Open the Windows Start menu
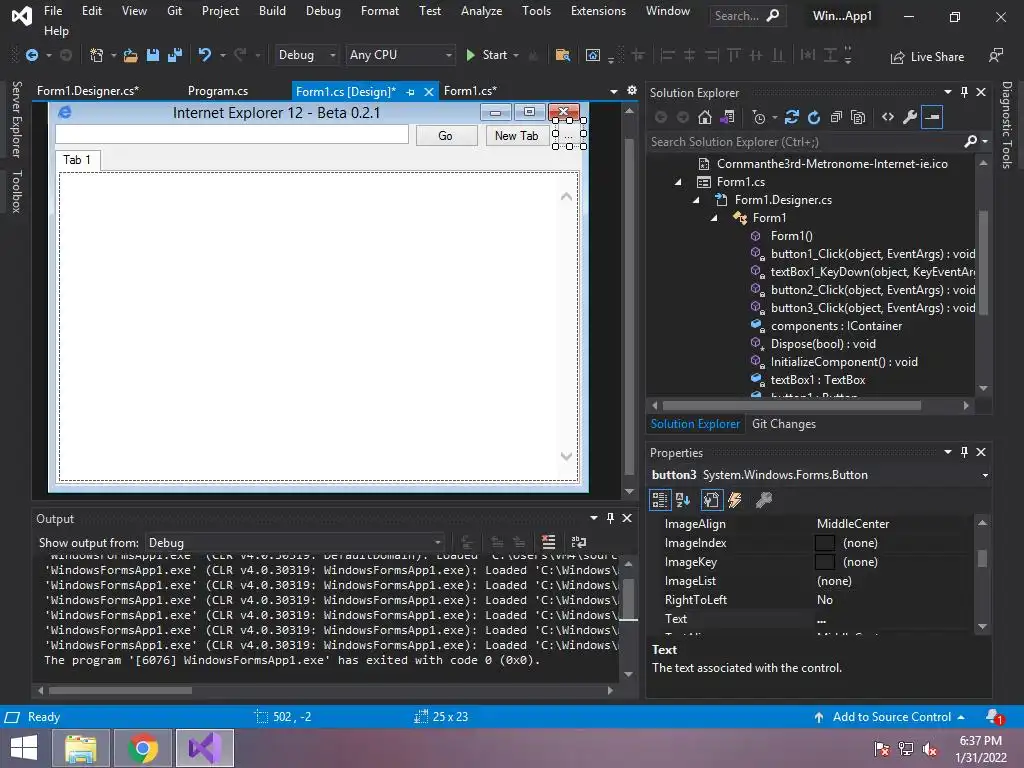 (24, 748)
